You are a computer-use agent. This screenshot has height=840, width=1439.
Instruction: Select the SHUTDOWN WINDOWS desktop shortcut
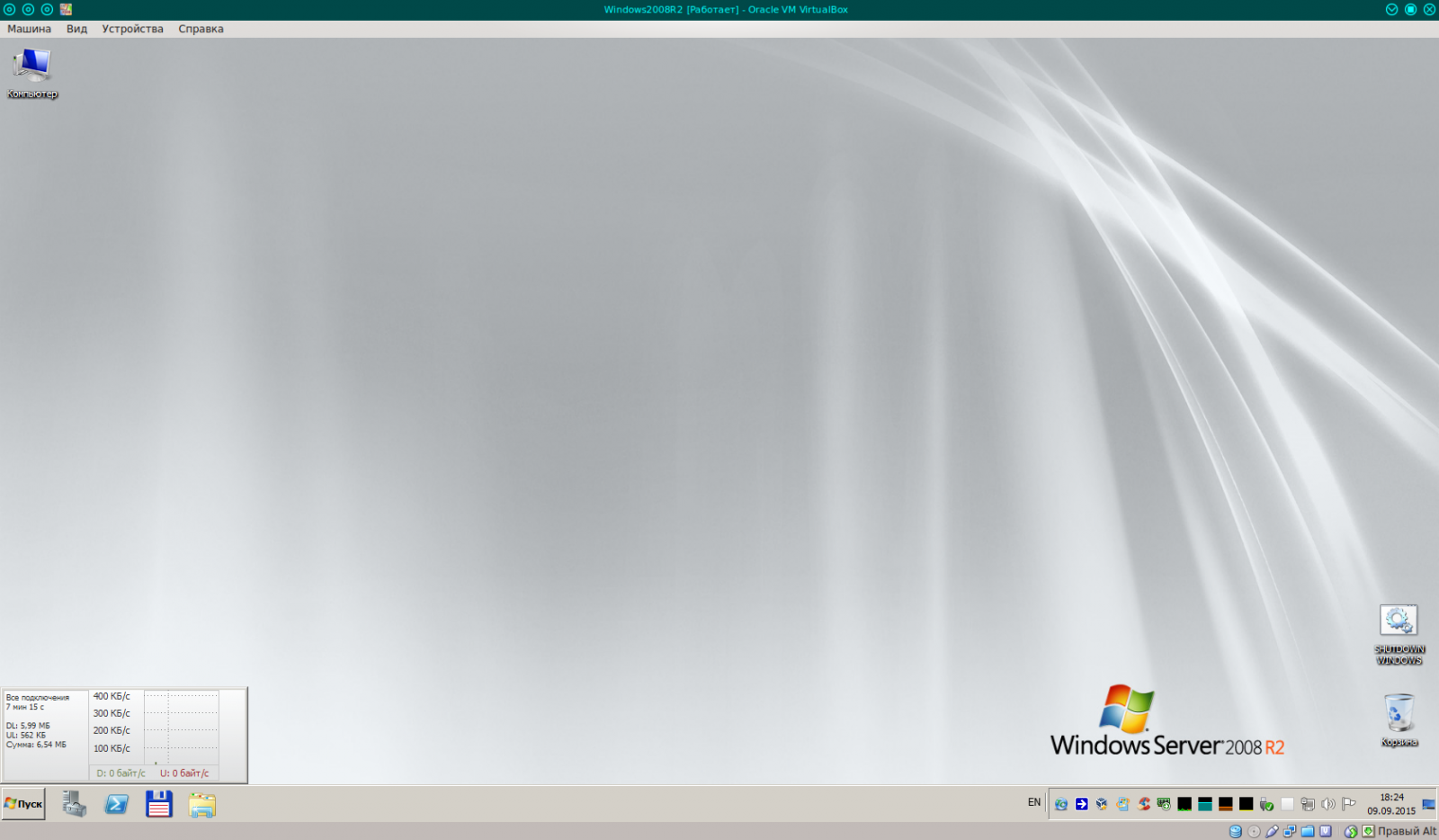click(x=1399, y=635)
